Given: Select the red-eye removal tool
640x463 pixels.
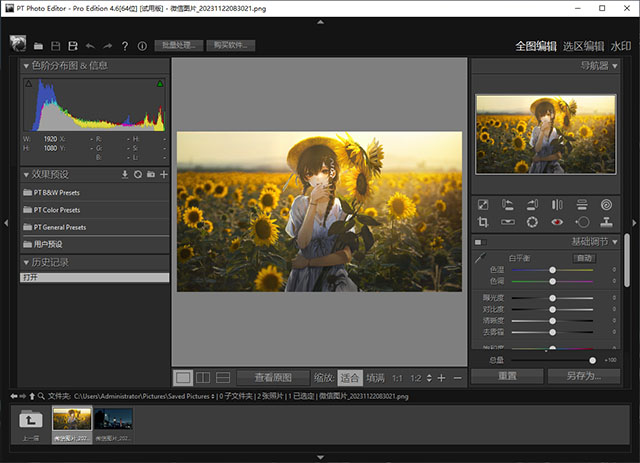Looking at the screenshot, I should (x=557, y=222).
